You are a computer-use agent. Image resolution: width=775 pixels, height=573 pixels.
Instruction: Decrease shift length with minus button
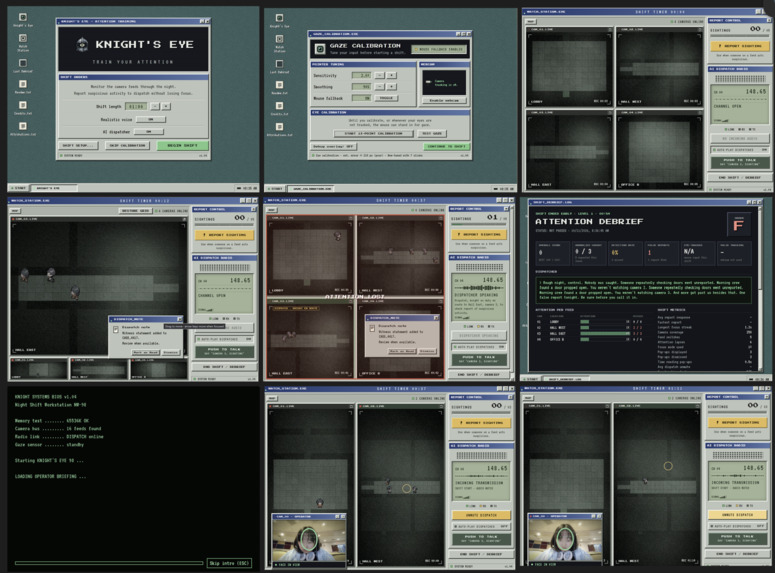(155, 106)
